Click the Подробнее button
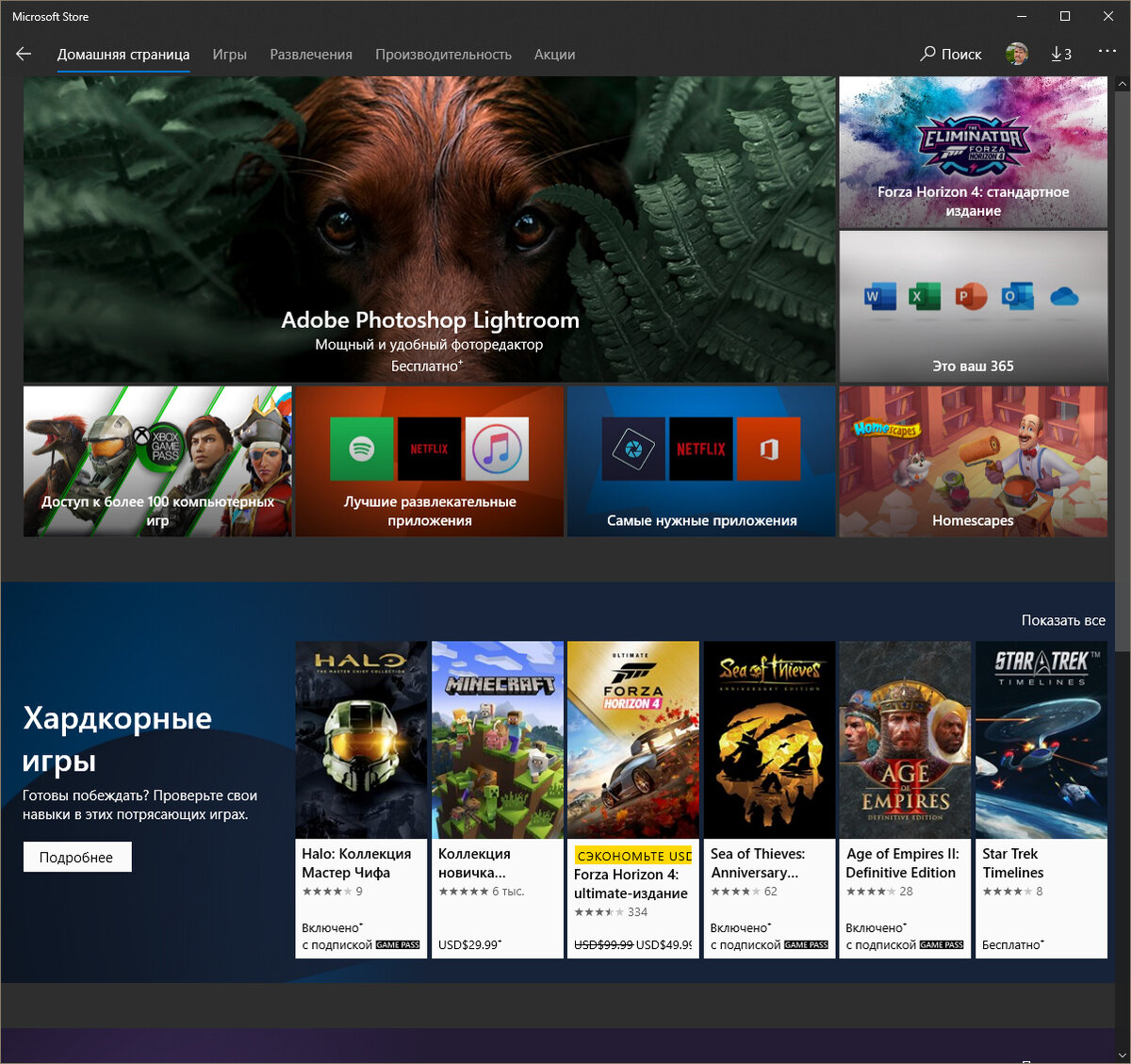Screen dimensions: 1131x1064 pyautogui.click(x=77, y=857)
